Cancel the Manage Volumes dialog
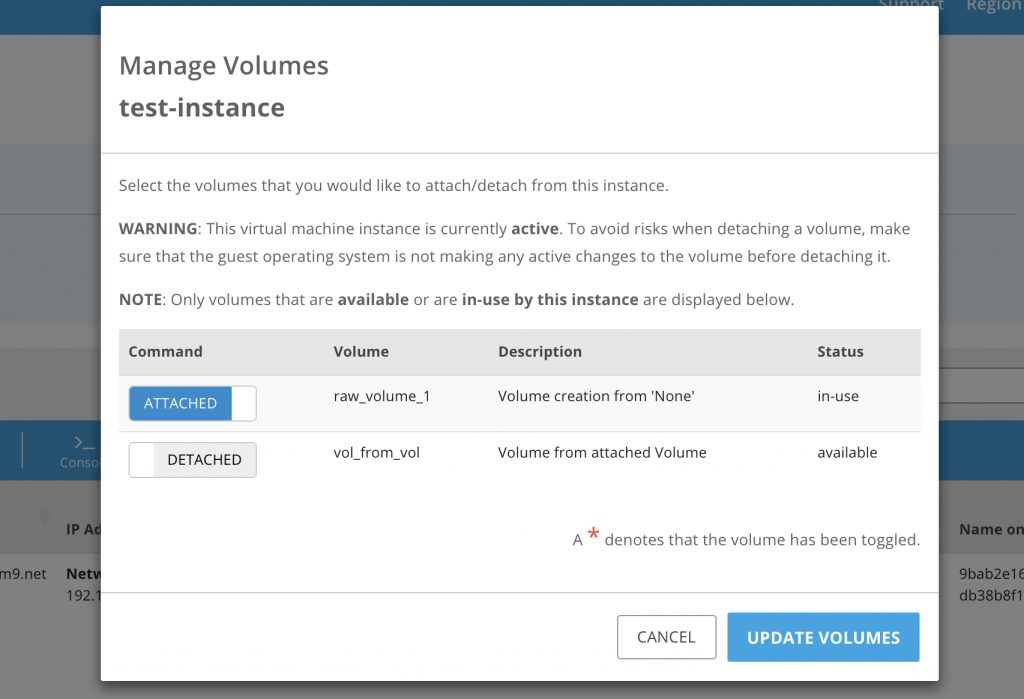 666,638
